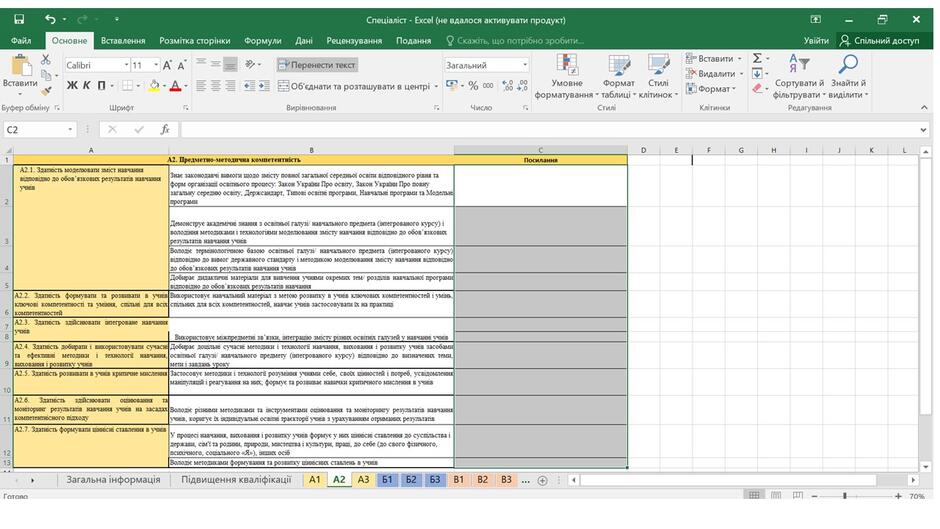
Task: Toggle Перенести текст wrap text
Action: (317, 65)
